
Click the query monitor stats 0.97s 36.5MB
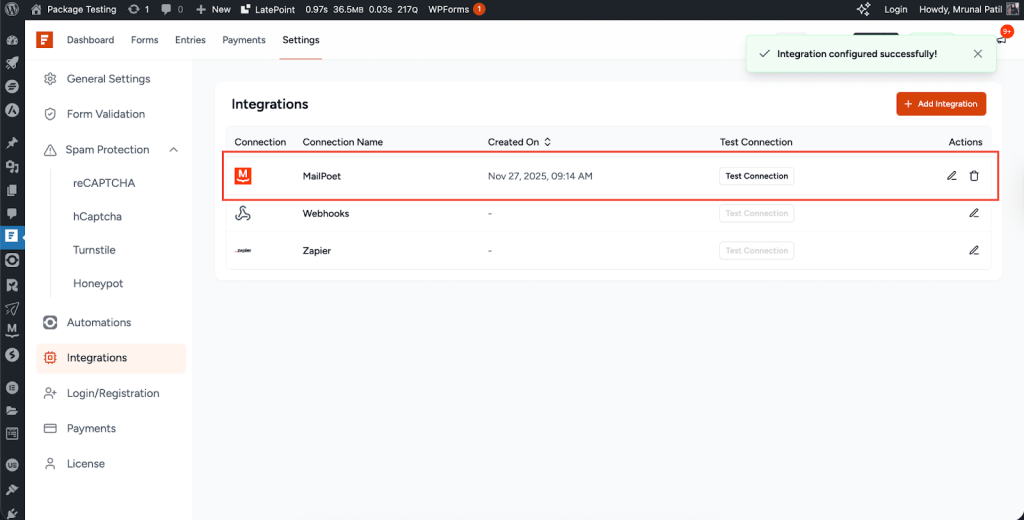tap(361, 10)
